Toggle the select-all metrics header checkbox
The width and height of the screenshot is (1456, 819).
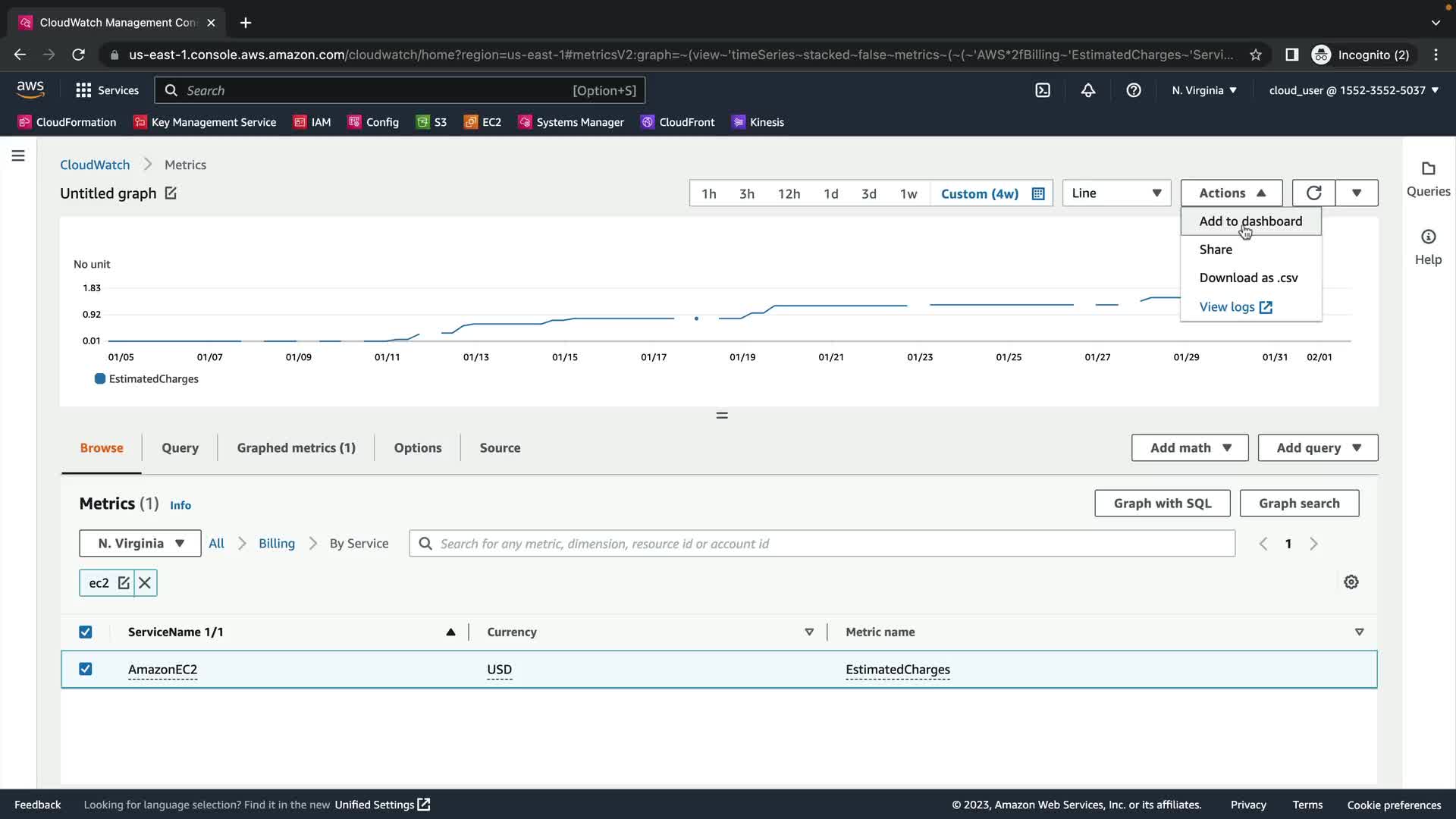86,632
